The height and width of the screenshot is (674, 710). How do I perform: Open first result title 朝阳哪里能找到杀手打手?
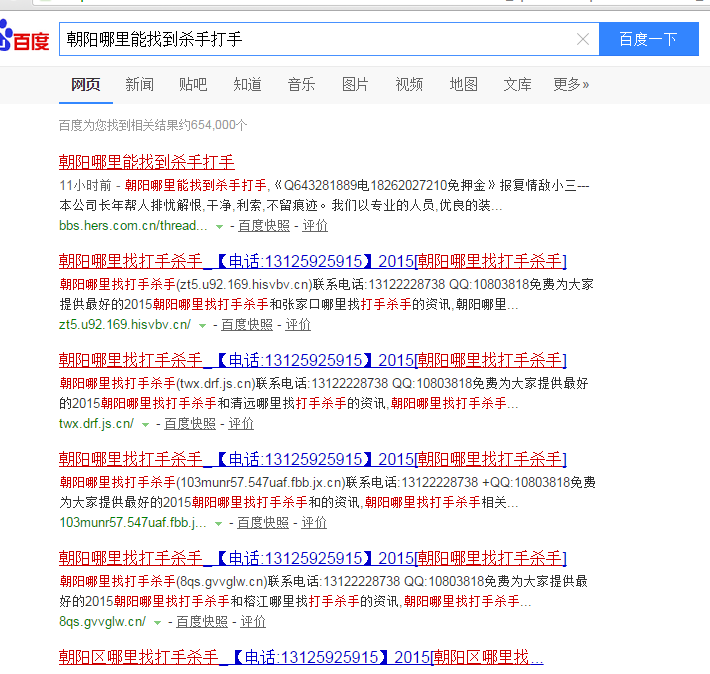pyautogui.click(x=147, y=162)
